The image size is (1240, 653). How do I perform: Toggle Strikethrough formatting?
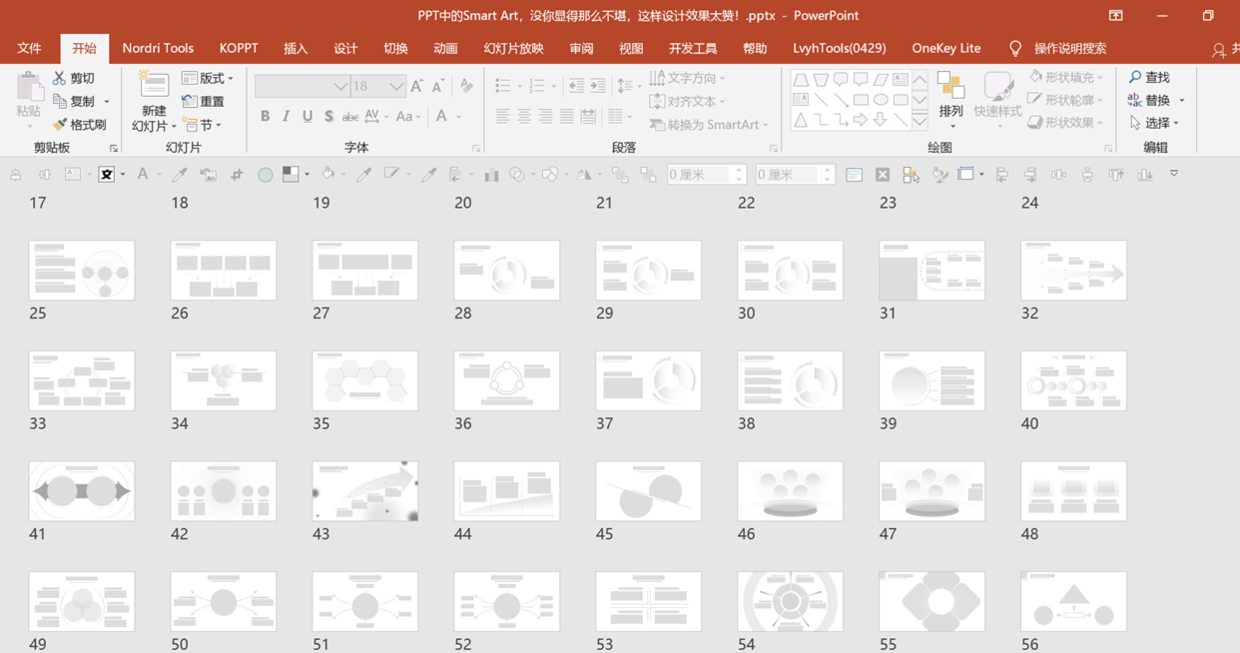coord(350,117)
